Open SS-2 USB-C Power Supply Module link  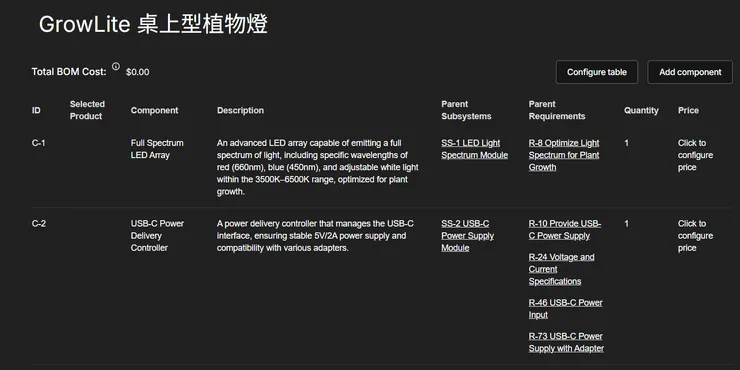[467, 235]
